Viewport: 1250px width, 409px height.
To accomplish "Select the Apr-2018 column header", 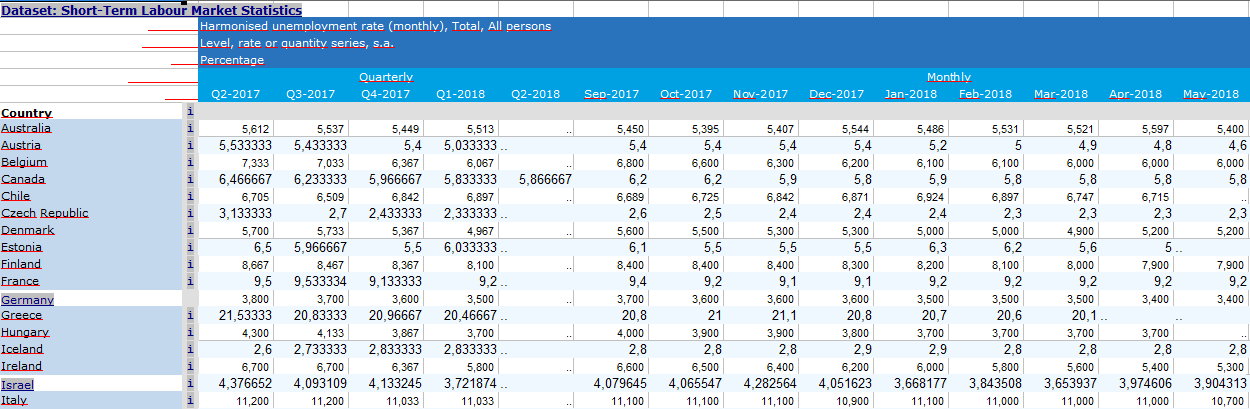I will click(x=1135, y=94).
